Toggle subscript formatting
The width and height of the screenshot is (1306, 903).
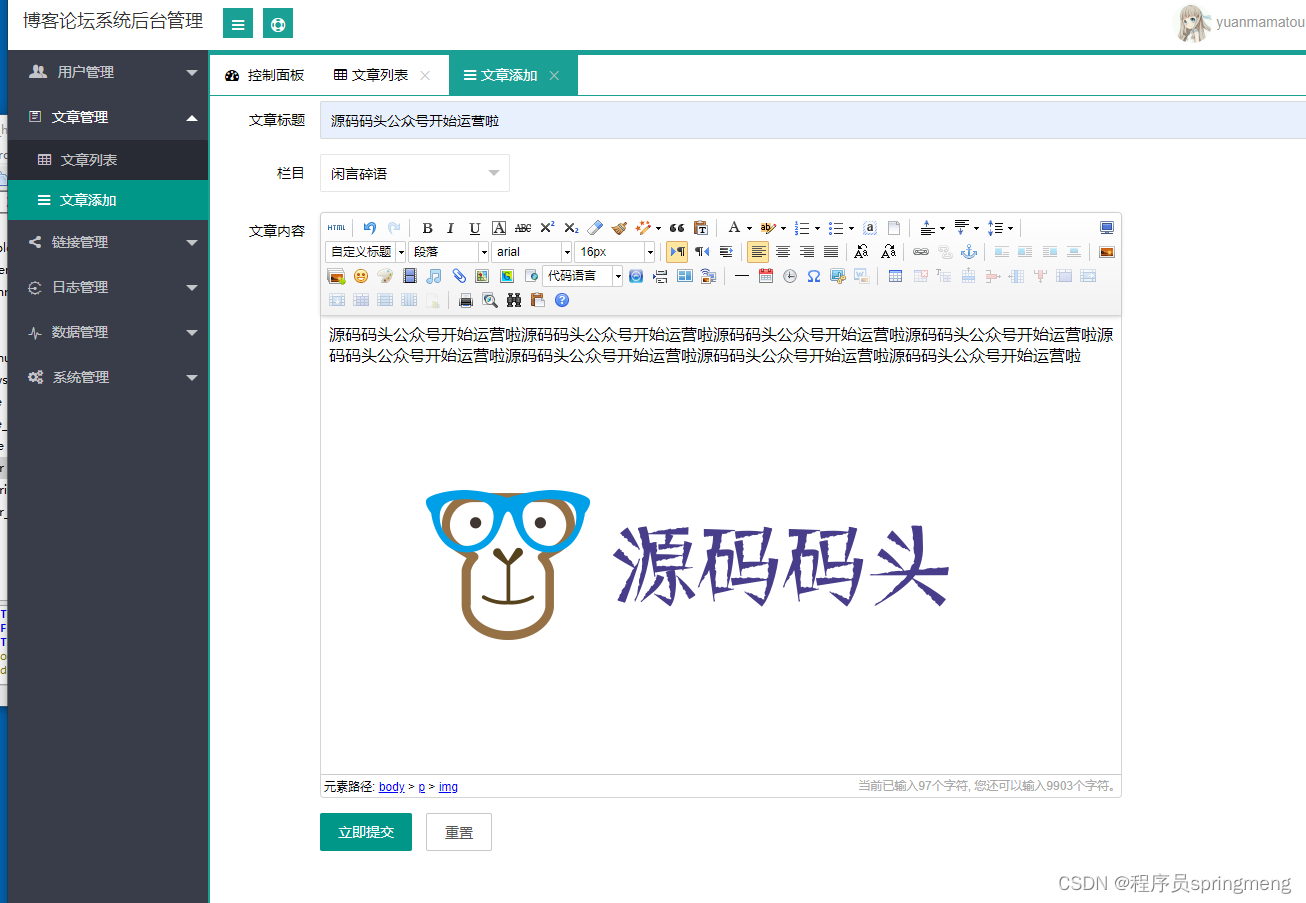pos(571,227)
